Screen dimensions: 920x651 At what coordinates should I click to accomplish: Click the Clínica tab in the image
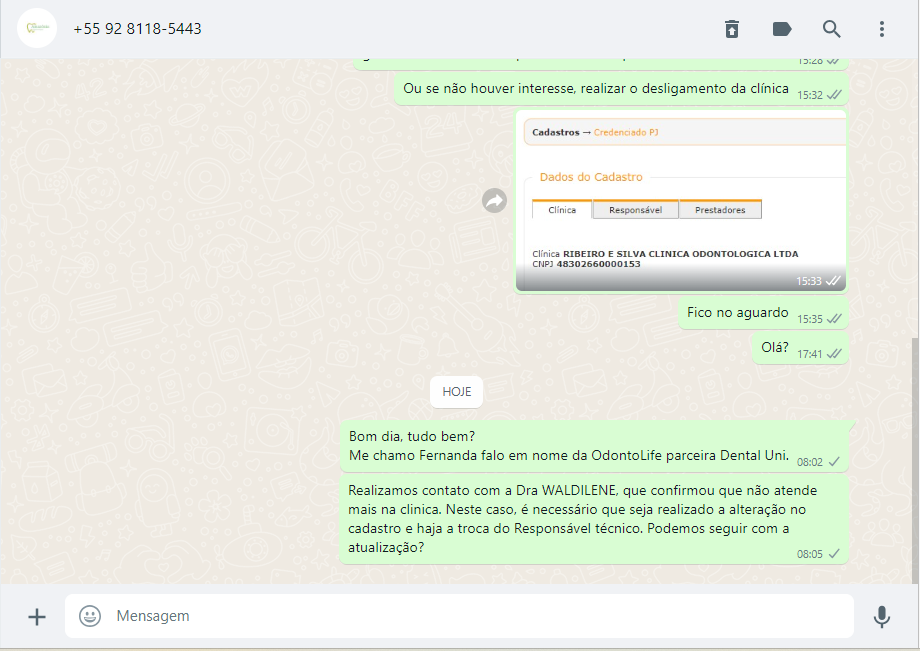[x=562, y=210]
